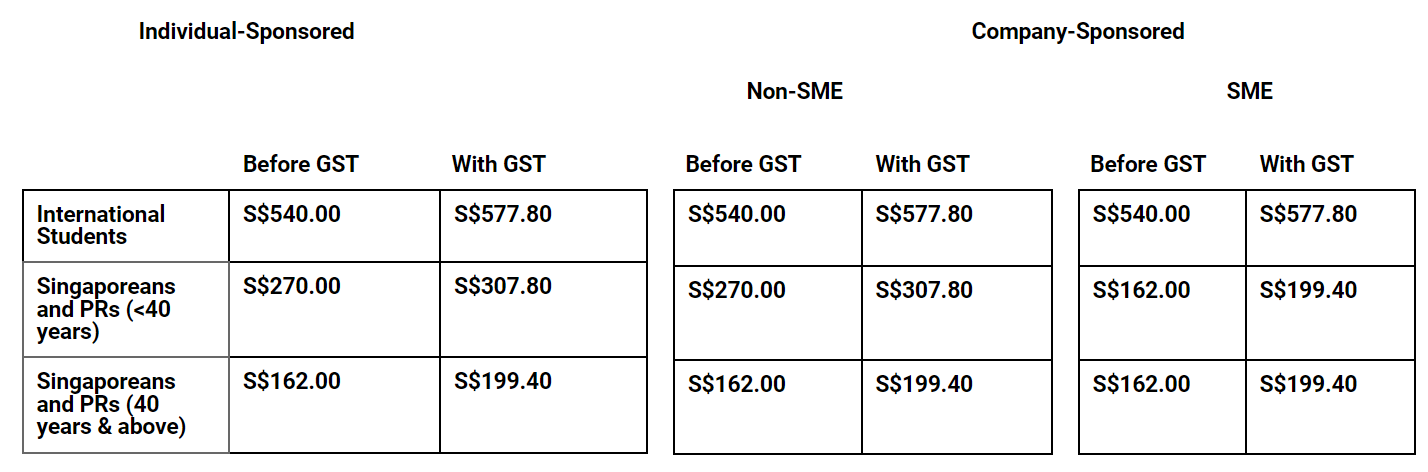Viewport: 1428px width, 472px height.
Task: Click Non-SME S$270.00 Before GST cell
Action: click(x=737, y=290)
